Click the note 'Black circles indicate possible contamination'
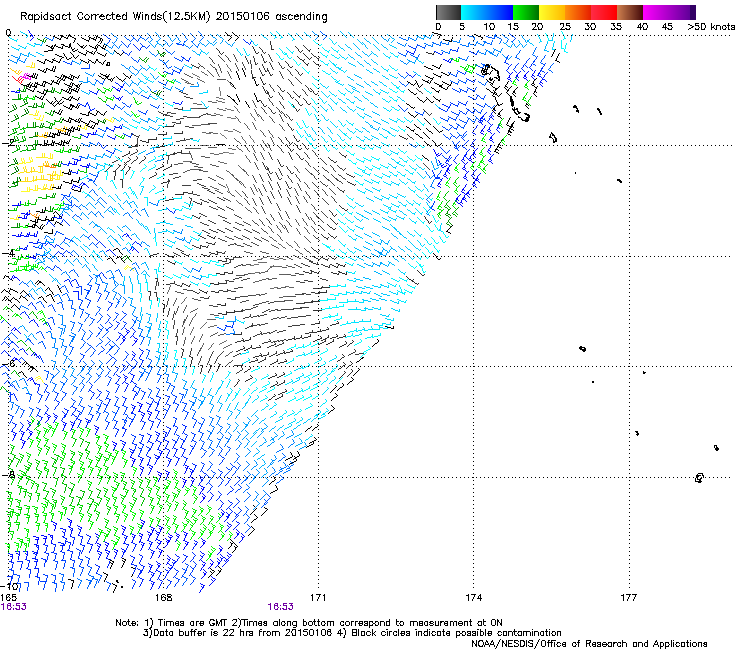 tap(456, 633)
